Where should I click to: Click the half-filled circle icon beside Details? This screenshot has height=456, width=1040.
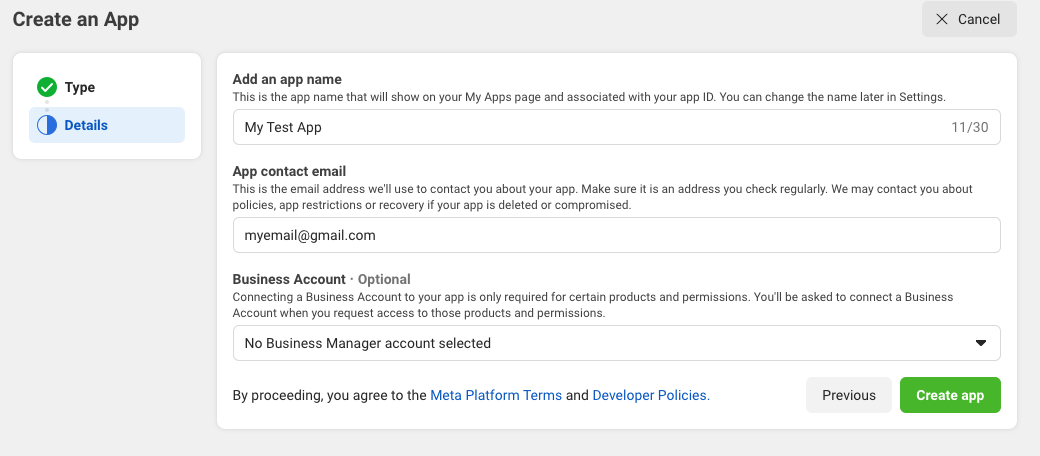tap(47, 125)
